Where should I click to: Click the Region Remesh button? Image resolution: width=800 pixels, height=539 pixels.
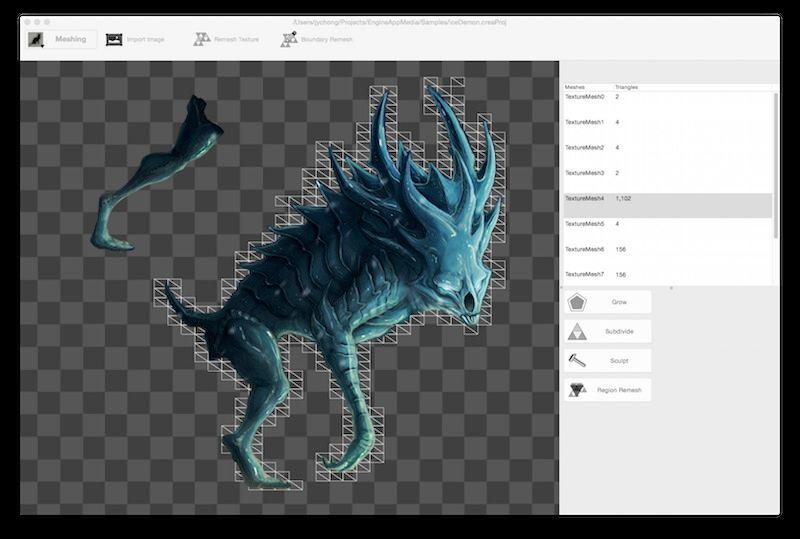point(607,390)
